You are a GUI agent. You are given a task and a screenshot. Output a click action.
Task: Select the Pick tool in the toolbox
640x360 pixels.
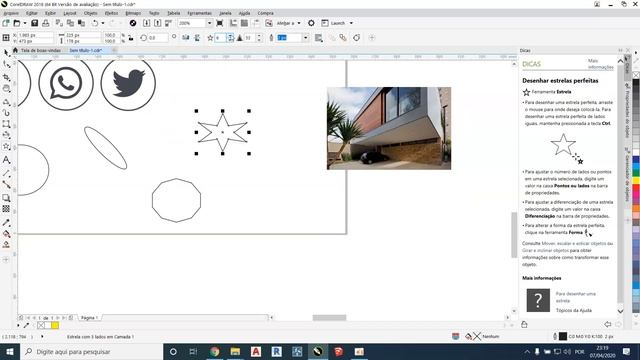[7, 53]
